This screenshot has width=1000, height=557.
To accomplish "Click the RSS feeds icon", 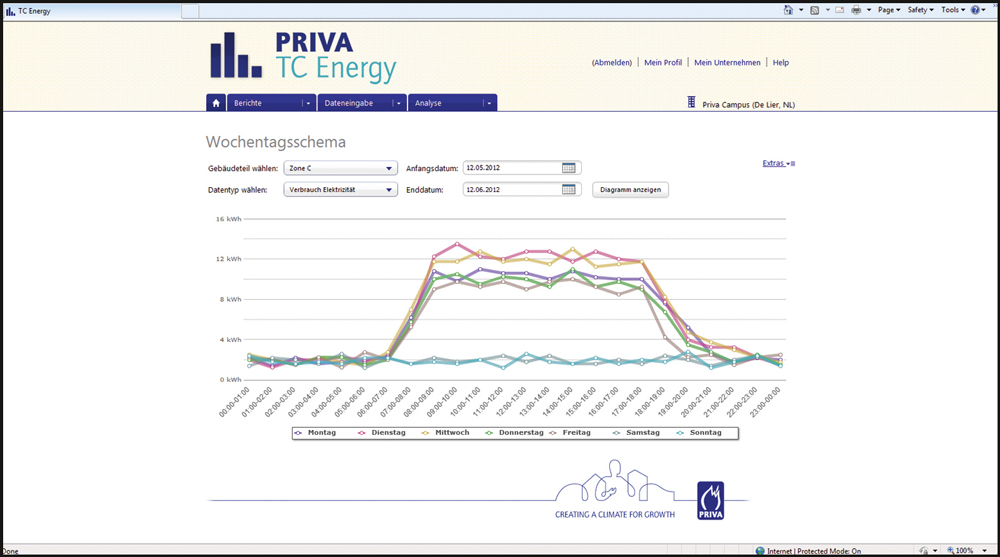I will coord(814,10).
